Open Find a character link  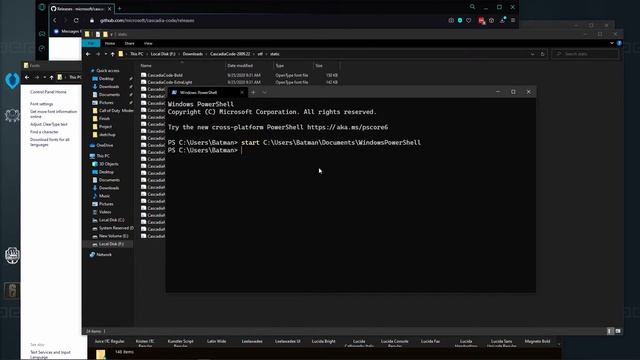click(x=44, y=132)
